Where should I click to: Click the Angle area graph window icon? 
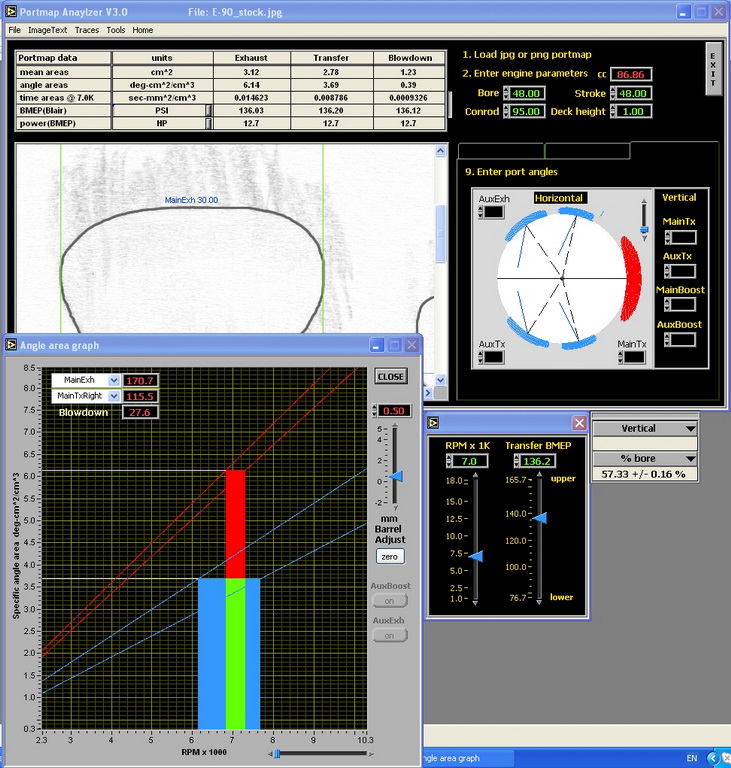coord(12,345)
